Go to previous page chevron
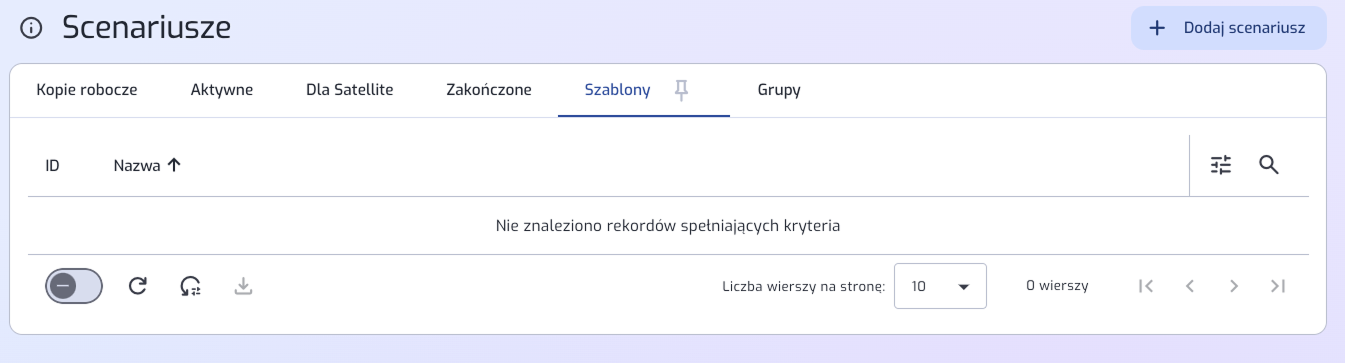 1190,286
